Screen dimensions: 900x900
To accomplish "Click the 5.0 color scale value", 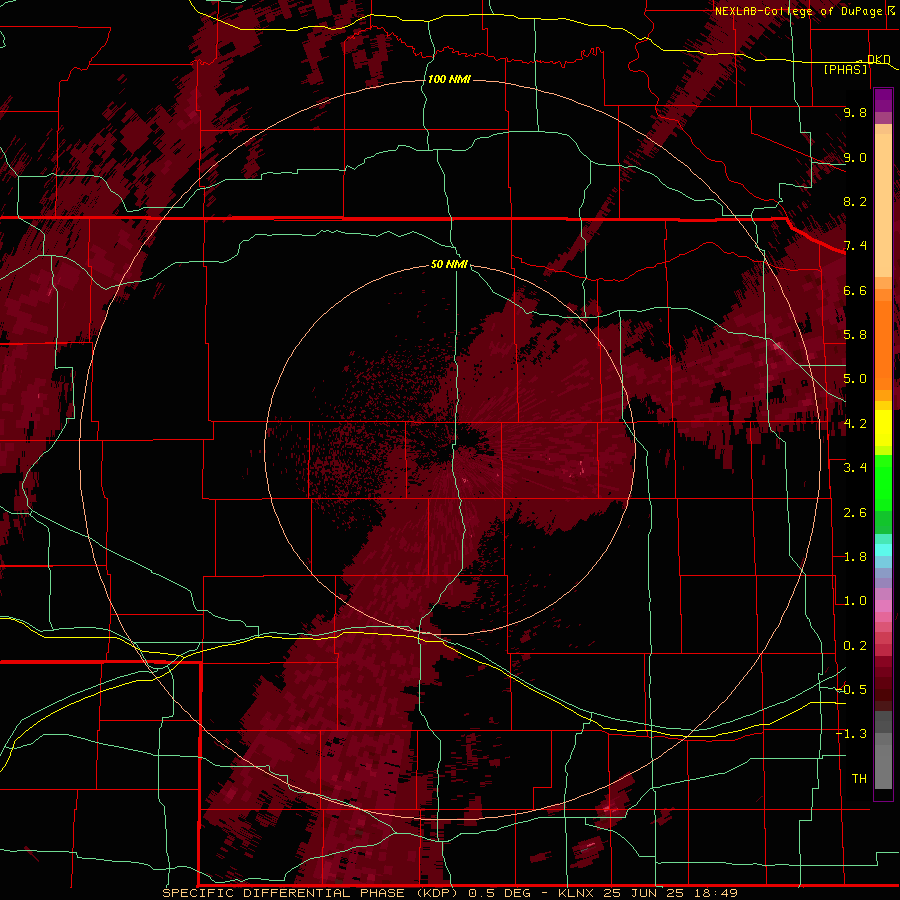I will [855, 379].
